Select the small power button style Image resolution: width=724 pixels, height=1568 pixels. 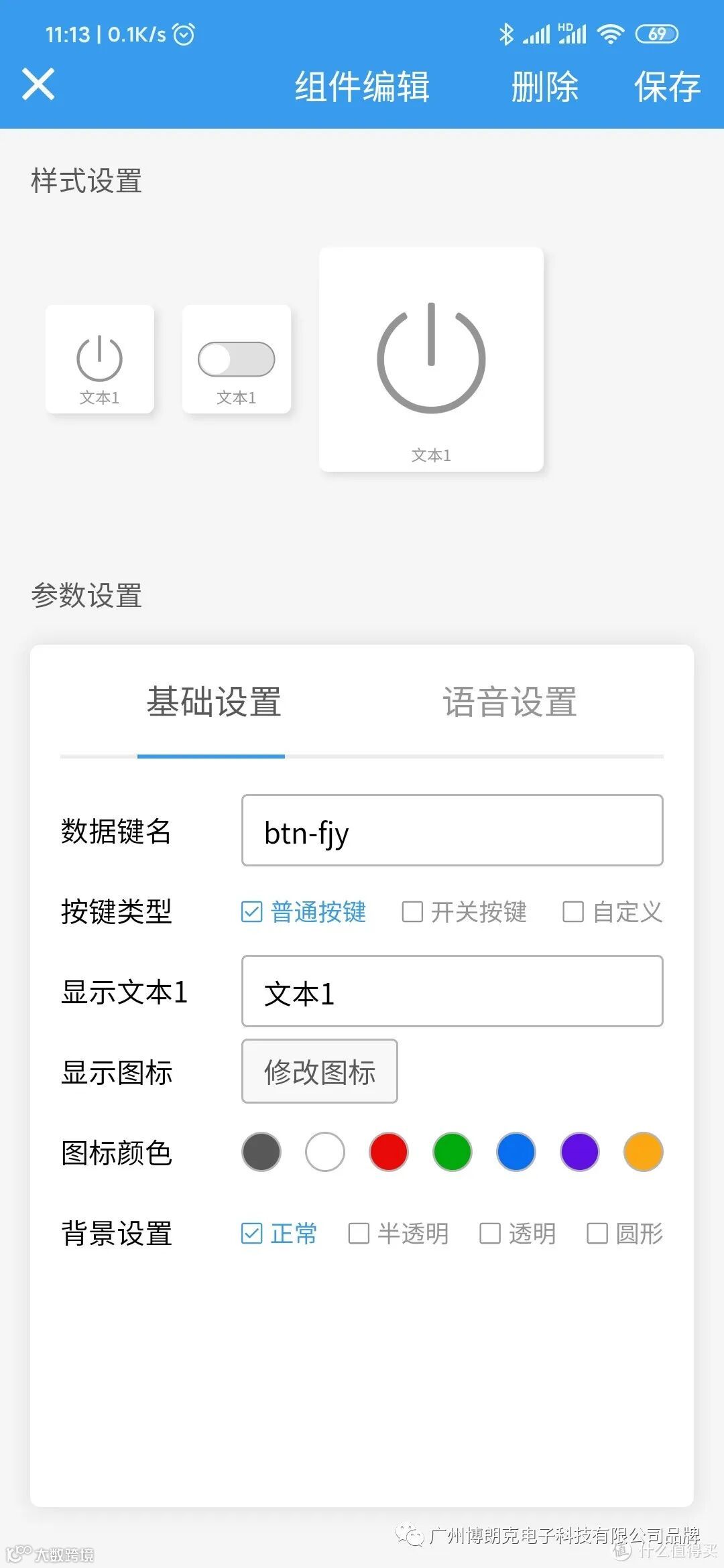[x=100, y=359]
